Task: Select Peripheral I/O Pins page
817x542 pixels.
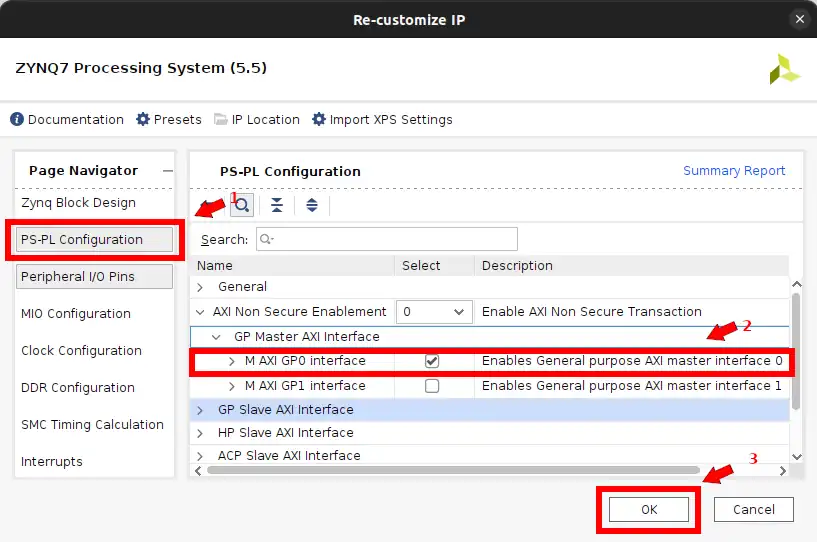Action: [x=94, y=276]
